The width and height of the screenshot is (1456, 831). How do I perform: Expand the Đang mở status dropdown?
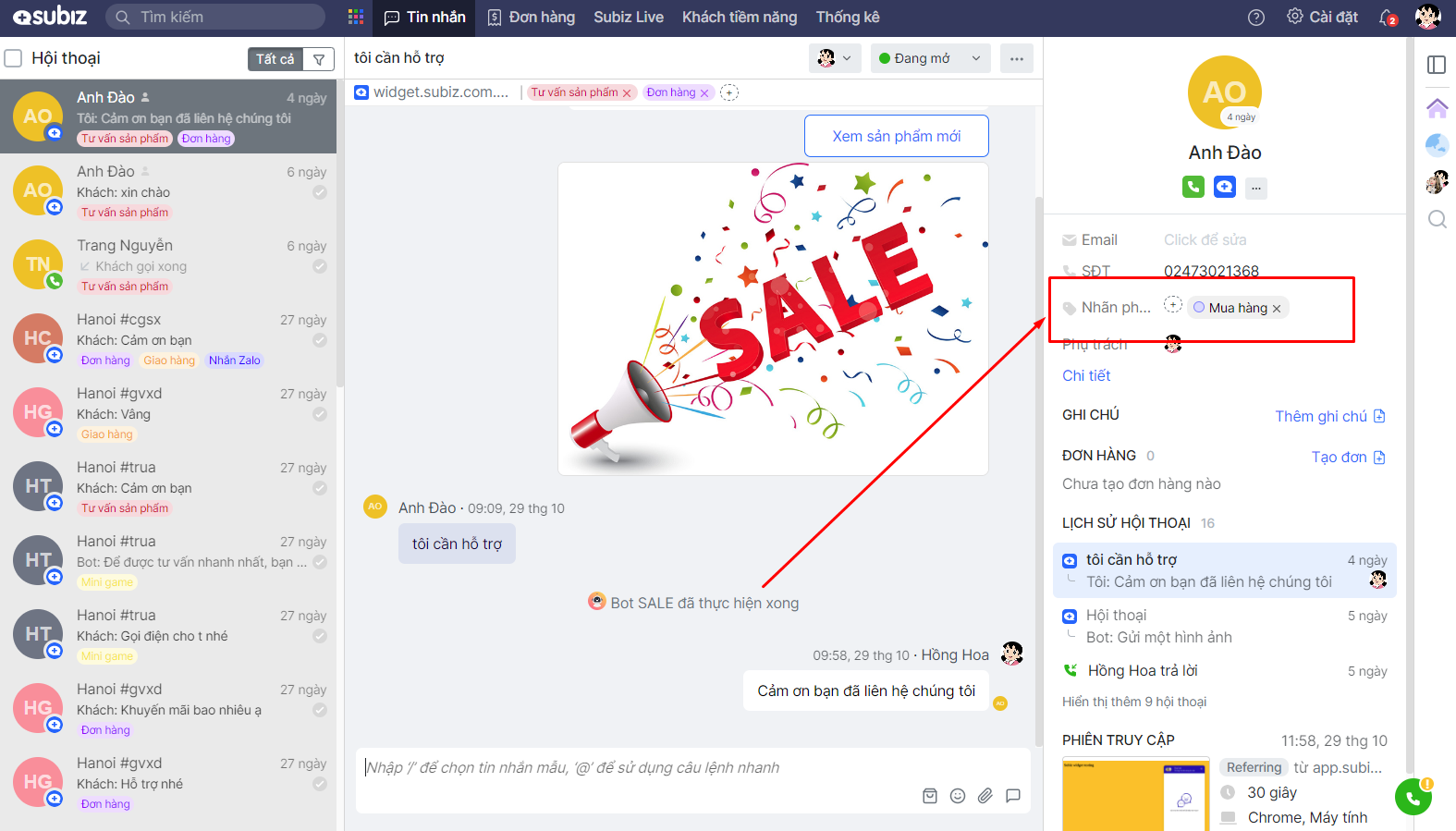[x=929, y=58]
